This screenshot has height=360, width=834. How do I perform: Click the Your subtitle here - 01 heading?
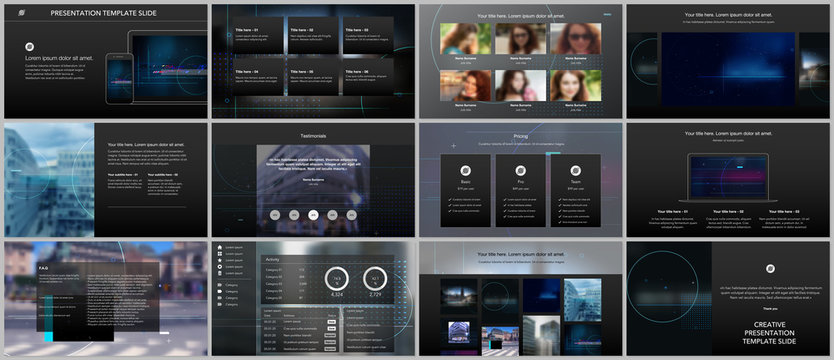click(x=122, y=174)
